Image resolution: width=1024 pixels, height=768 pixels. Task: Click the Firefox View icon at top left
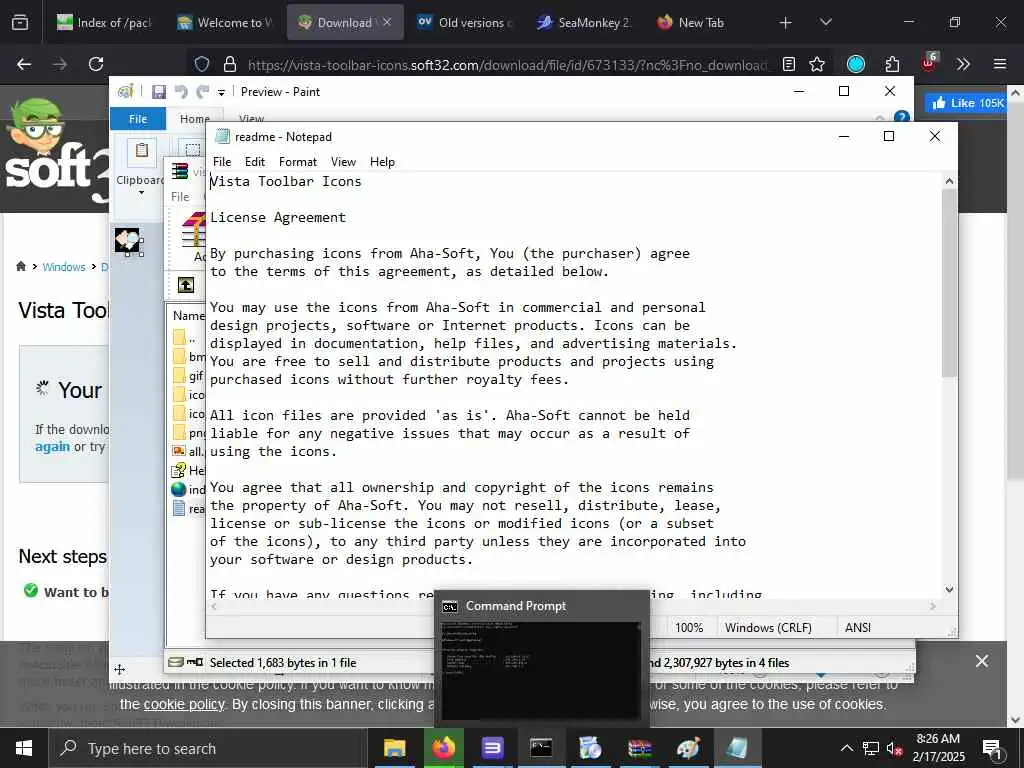pyautogui.click(x=20, y=23)
